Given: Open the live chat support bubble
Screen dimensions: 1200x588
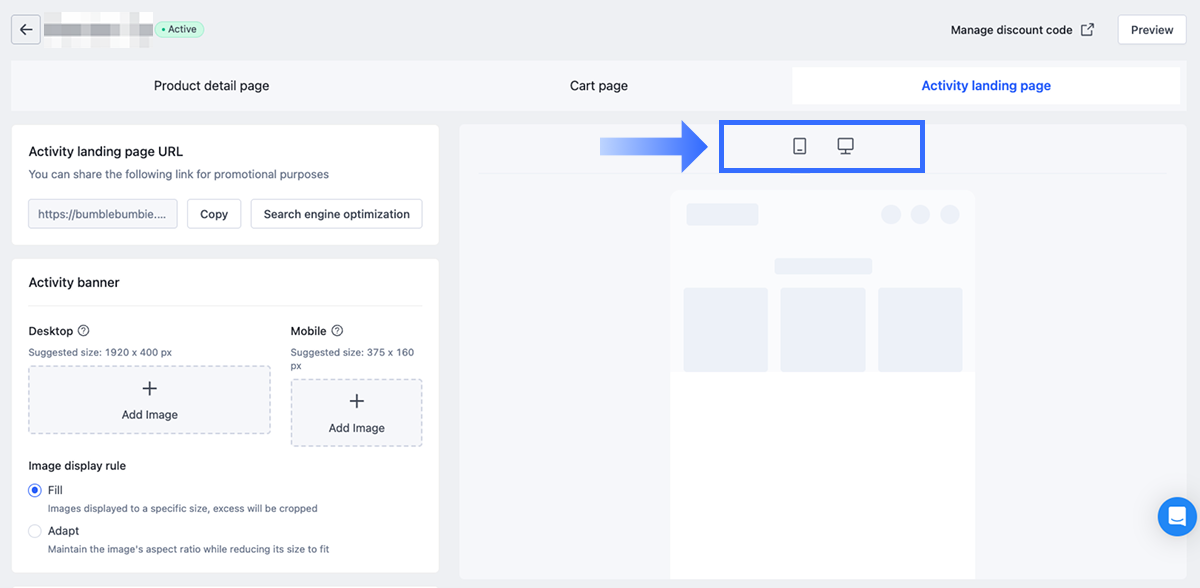Looking at the screenshot, I should (1177, 517).
